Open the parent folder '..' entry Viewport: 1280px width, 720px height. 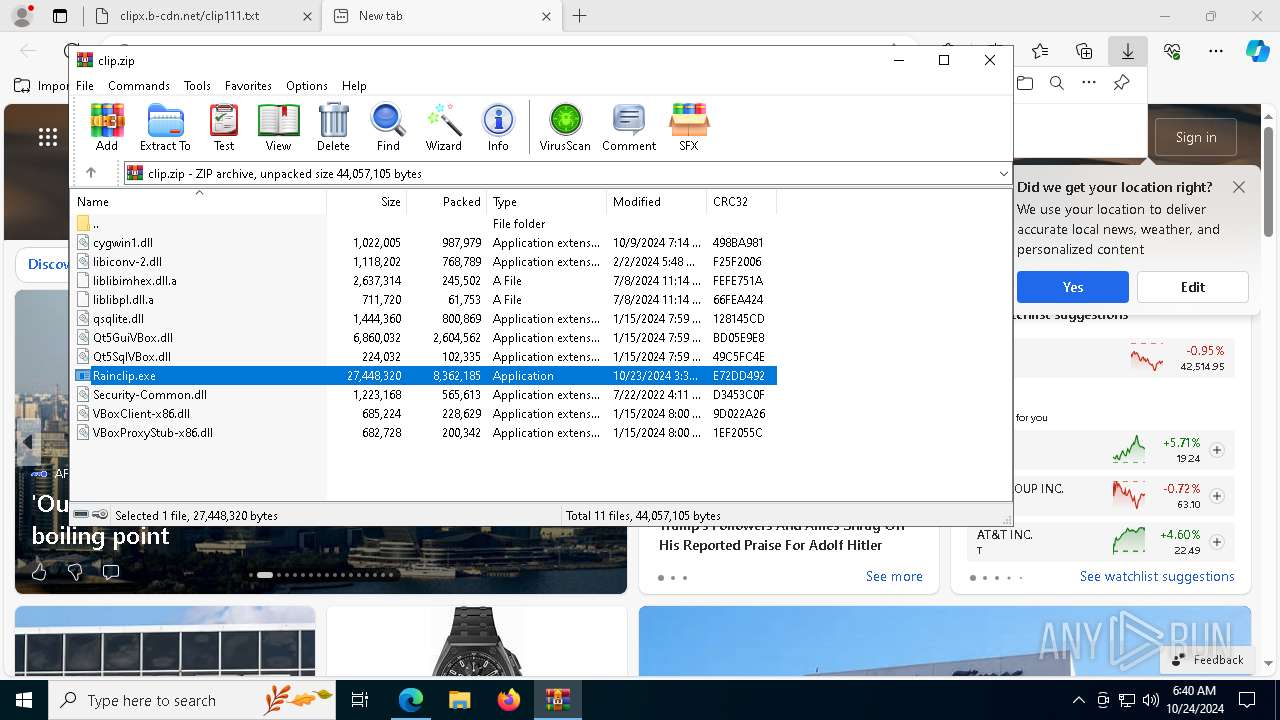[88, 224]
